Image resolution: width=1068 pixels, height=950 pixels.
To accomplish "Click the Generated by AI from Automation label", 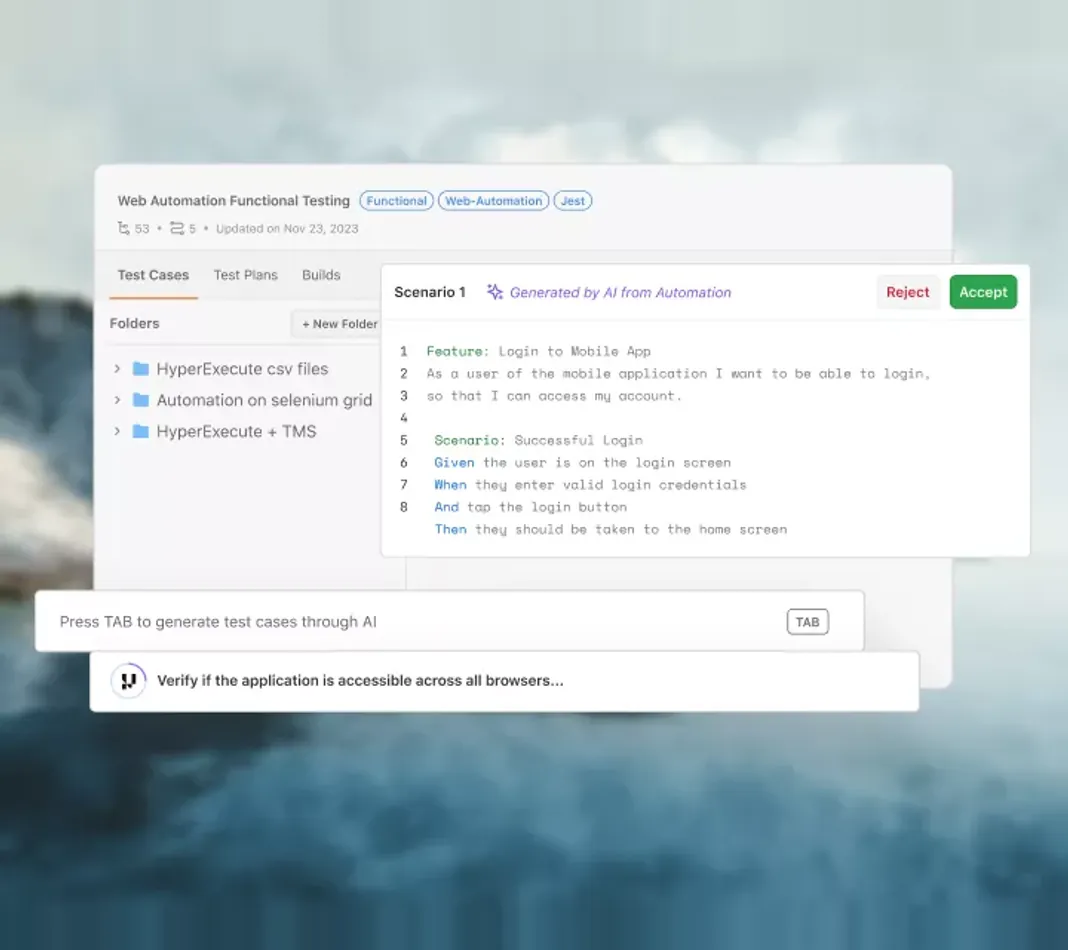I will click(620, 293).
